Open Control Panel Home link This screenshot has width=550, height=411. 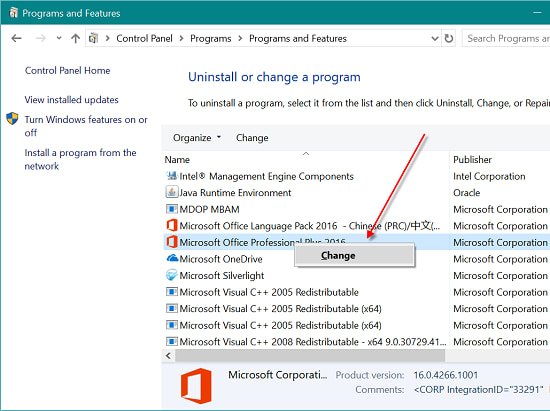coord(67,70)
